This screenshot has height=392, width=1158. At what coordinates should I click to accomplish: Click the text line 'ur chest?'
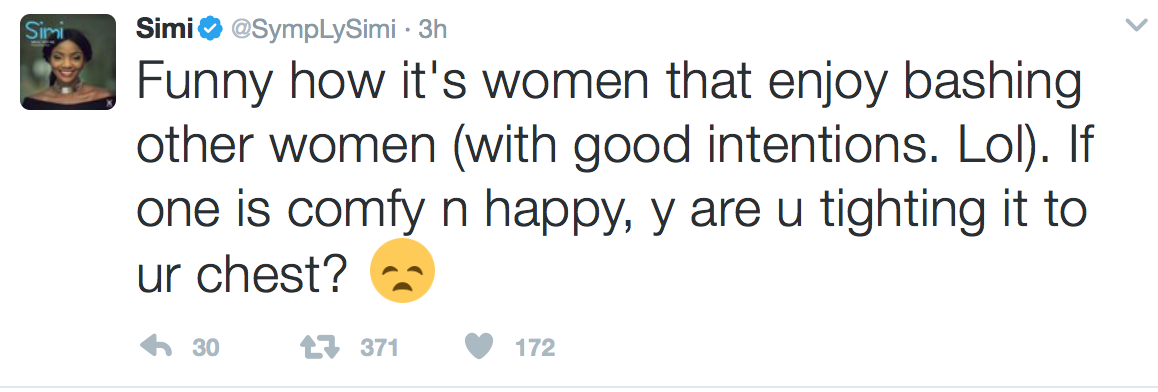[241, 275]
